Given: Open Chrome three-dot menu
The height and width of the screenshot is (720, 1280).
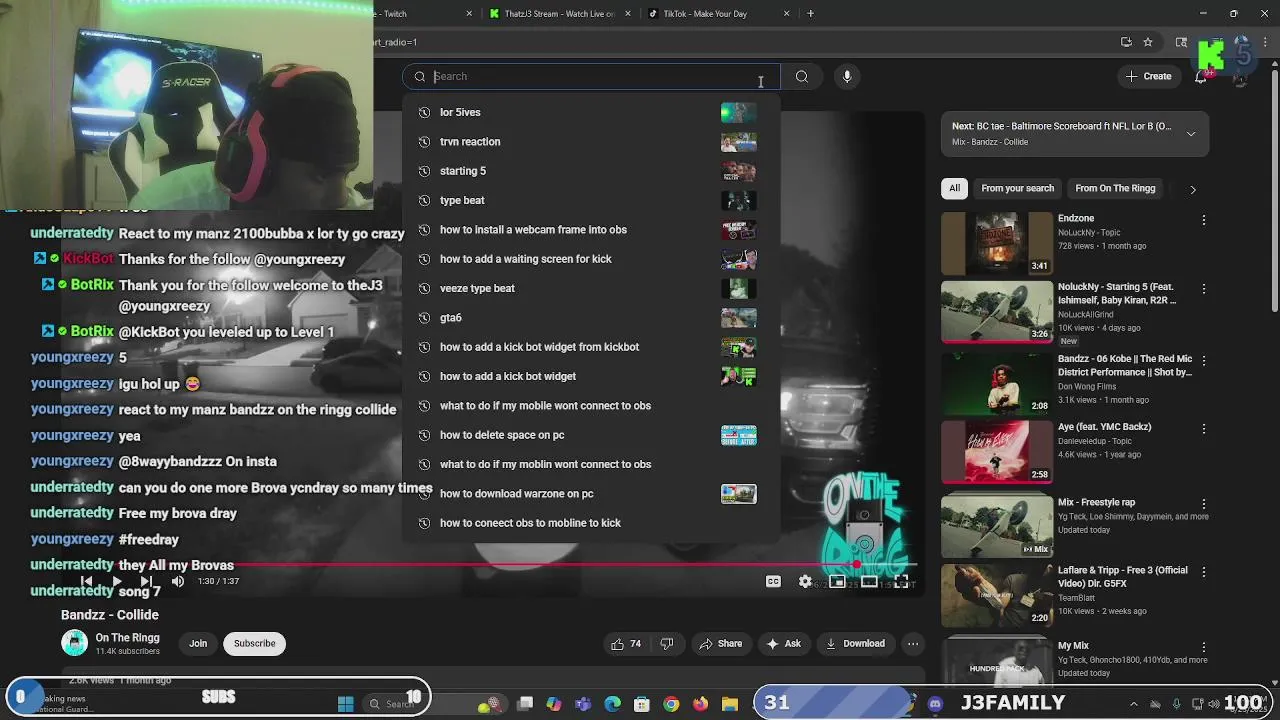Looking at the screenshot, I should pyautogui.click(x=1265, y=42).
